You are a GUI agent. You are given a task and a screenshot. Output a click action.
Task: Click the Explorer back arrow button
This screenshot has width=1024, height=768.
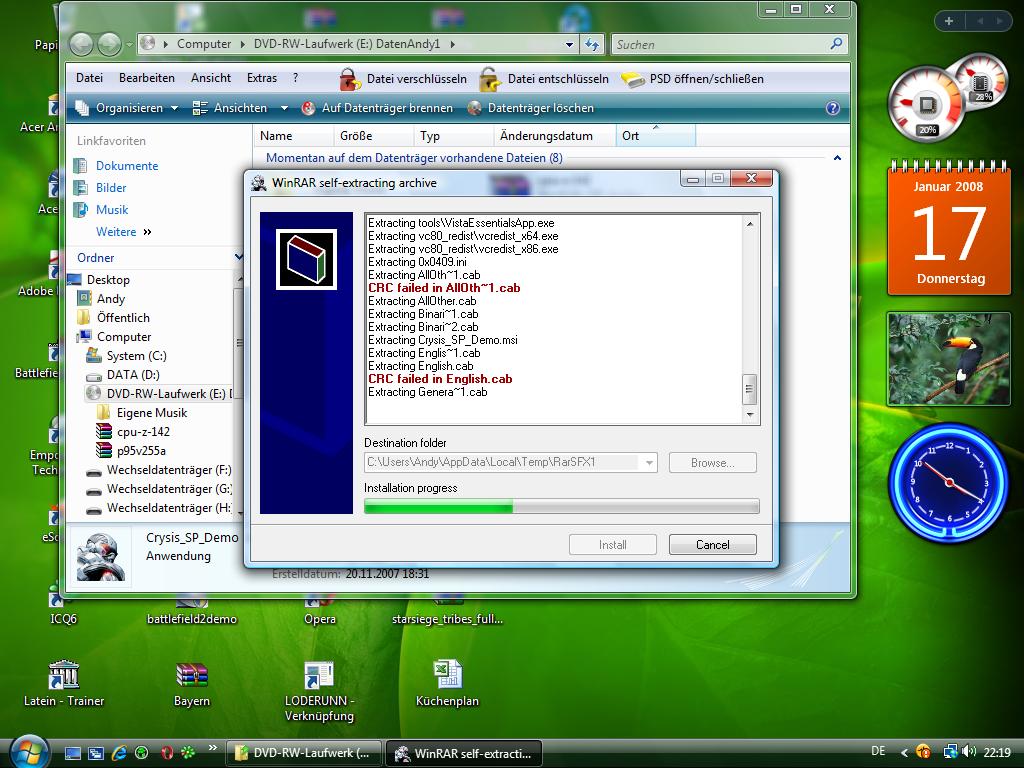(x=82, y=44)
